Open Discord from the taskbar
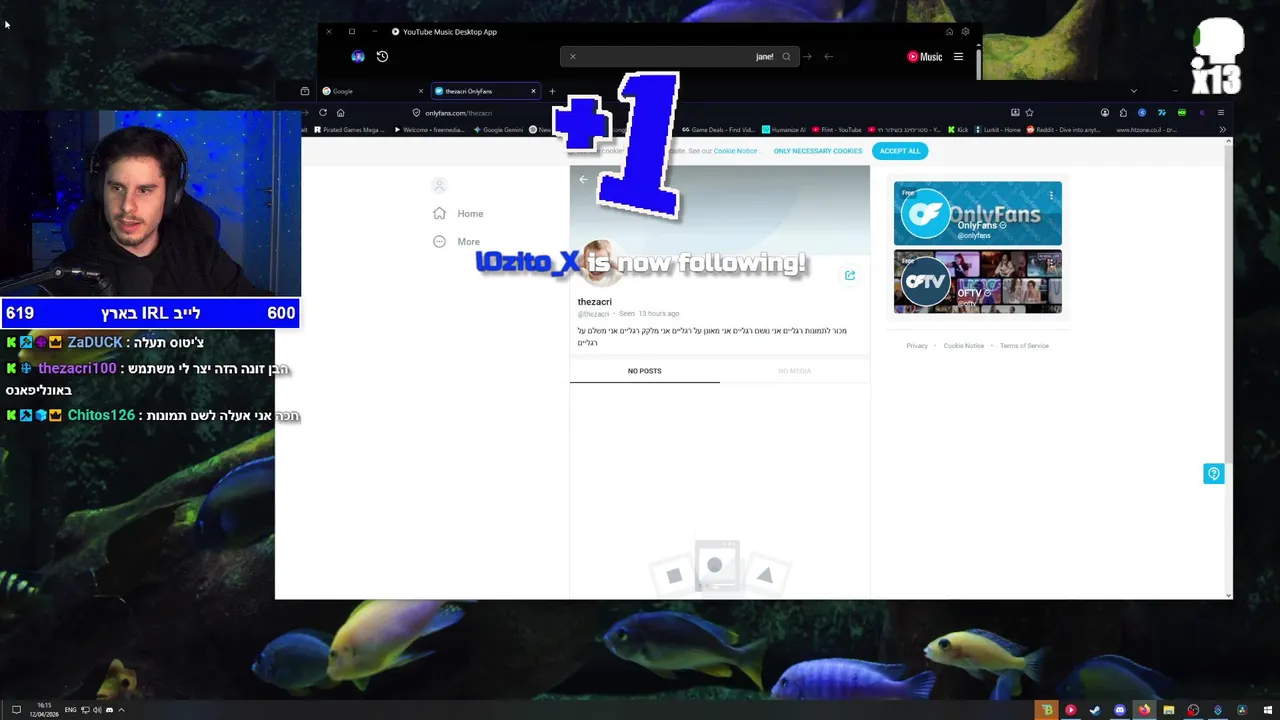Screen dimensions: 1280x720 (1120, 710)
